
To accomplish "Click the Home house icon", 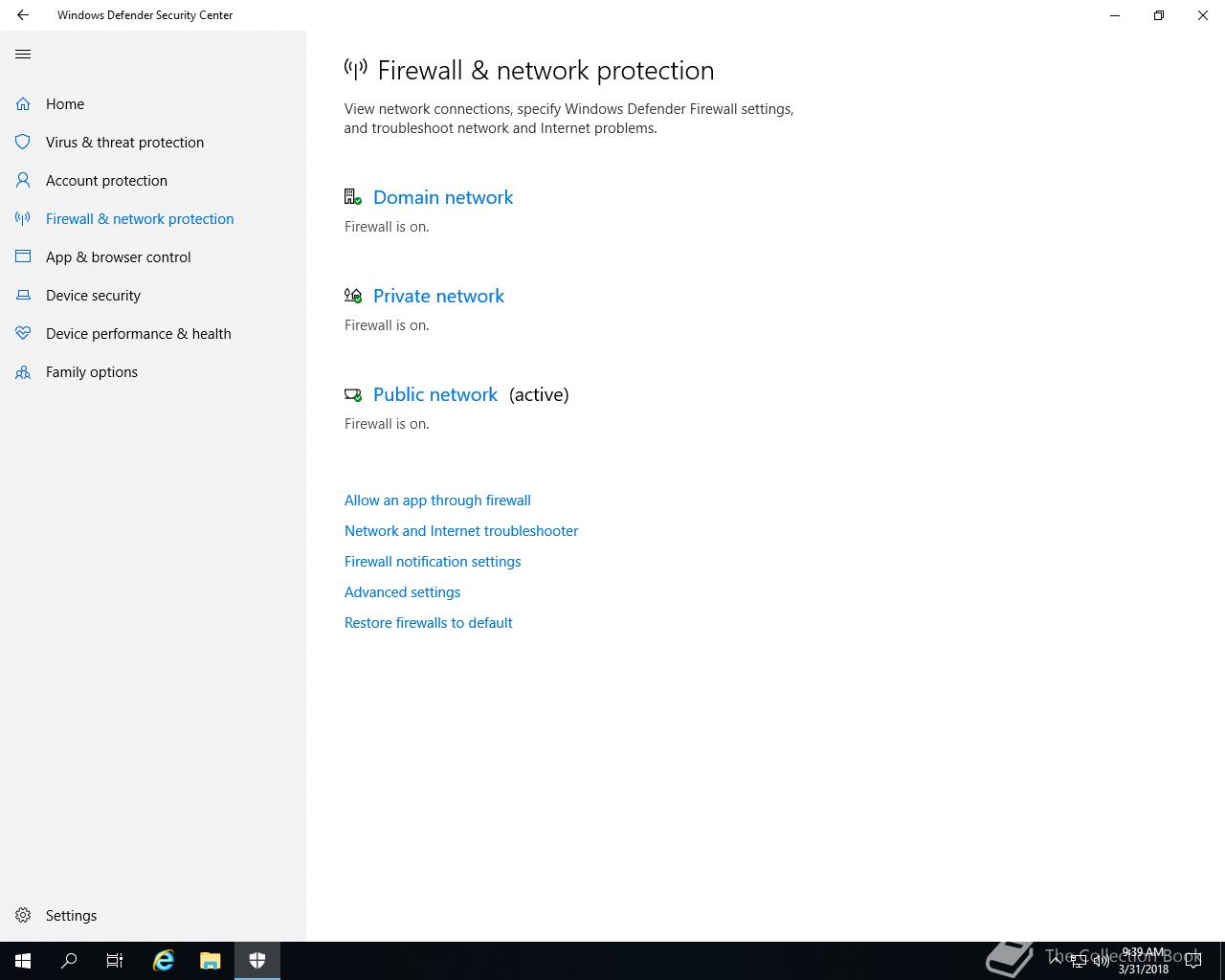I will 23,103.
